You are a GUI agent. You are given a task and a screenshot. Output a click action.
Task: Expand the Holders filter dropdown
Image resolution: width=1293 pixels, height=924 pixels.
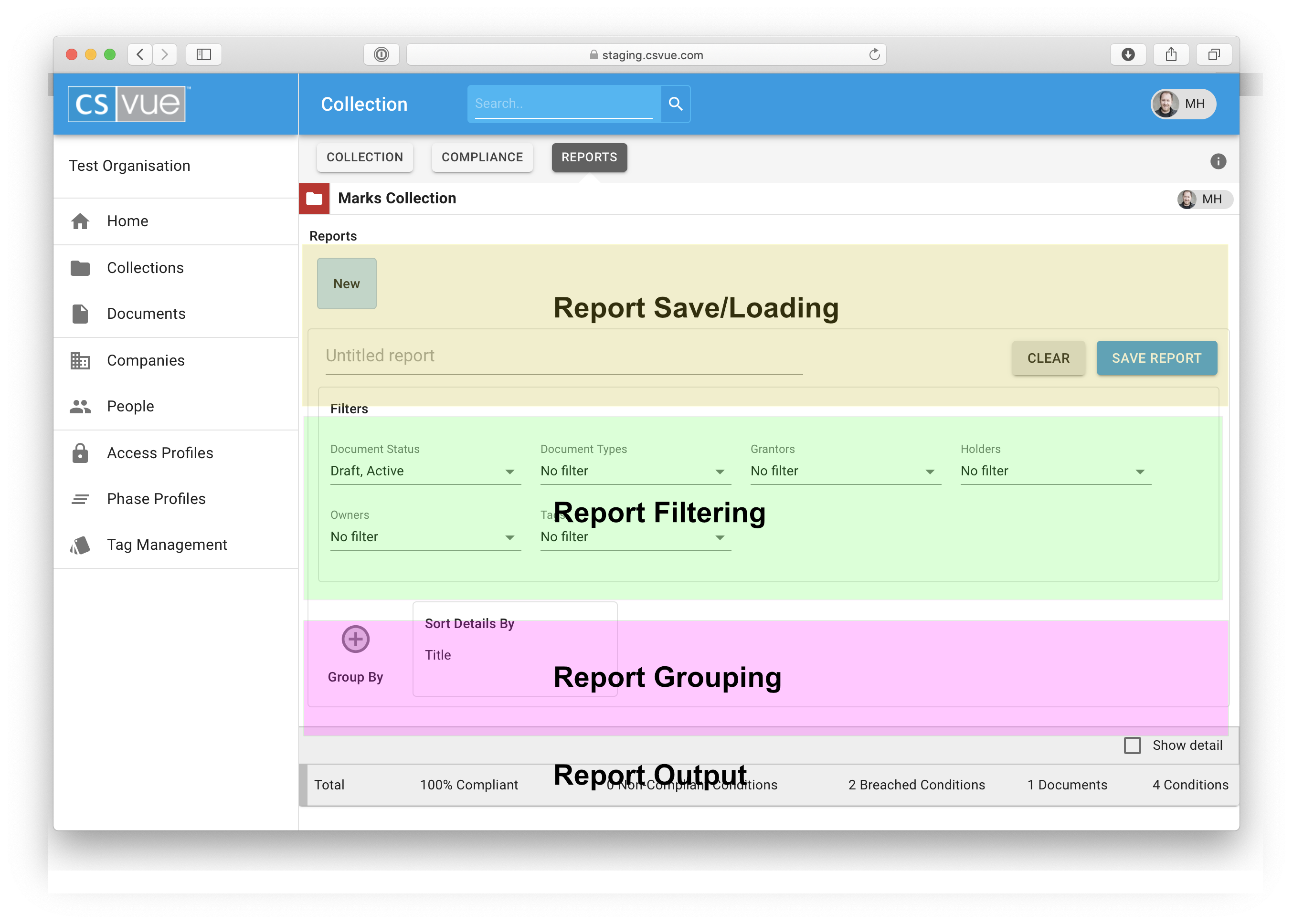[1055, 471]
